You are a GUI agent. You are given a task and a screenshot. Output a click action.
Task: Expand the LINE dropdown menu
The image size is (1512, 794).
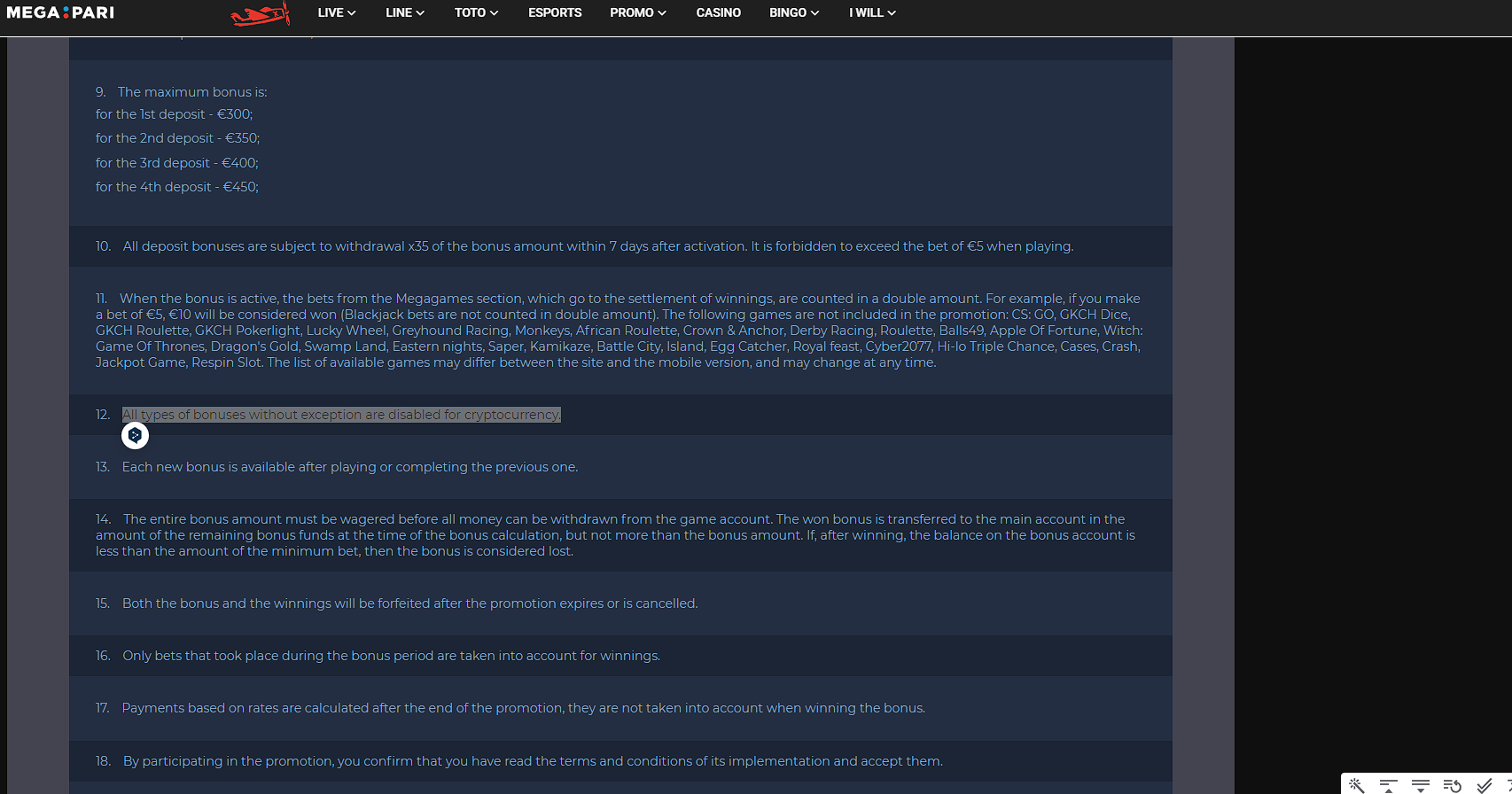pyautogui.click(x=404, y=12)
